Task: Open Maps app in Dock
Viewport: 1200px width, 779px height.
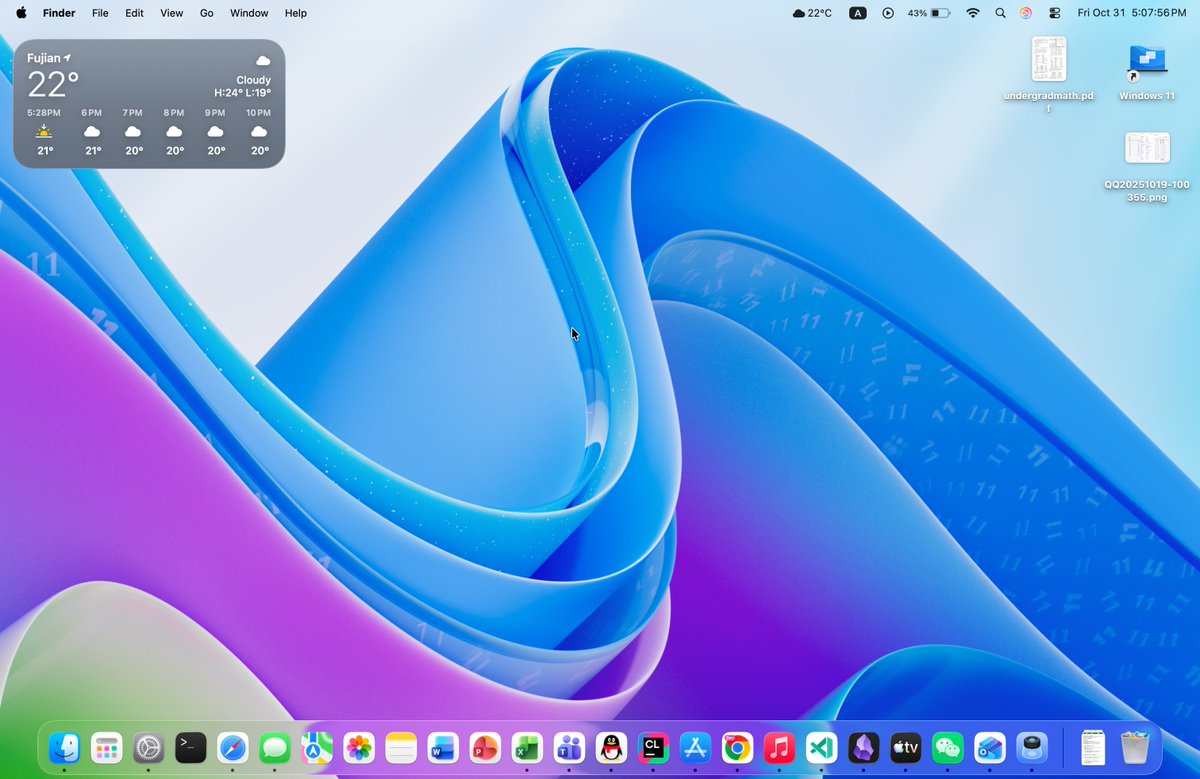Action: 317,747
